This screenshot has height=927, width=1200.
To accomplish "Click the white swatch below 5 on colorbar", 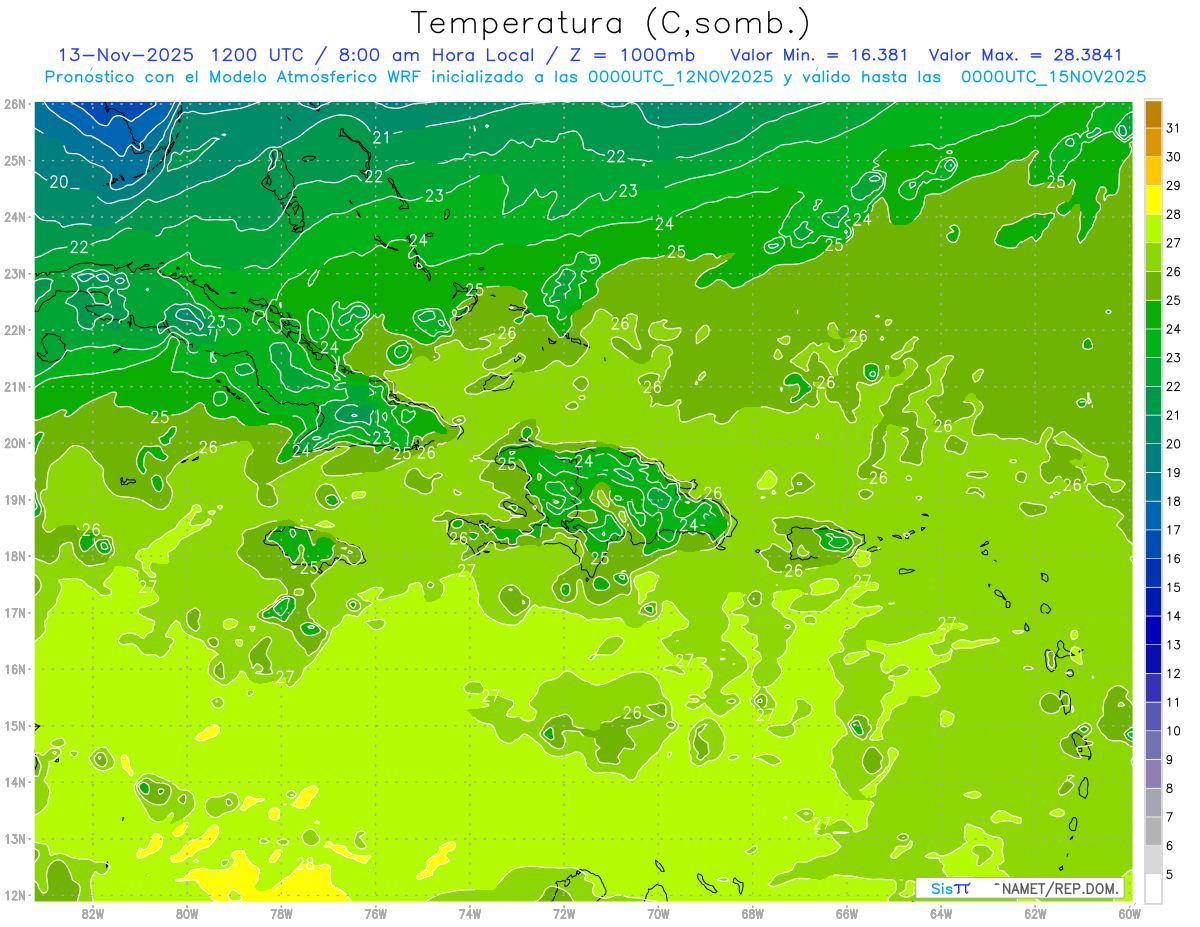I will click(1153, 888).
